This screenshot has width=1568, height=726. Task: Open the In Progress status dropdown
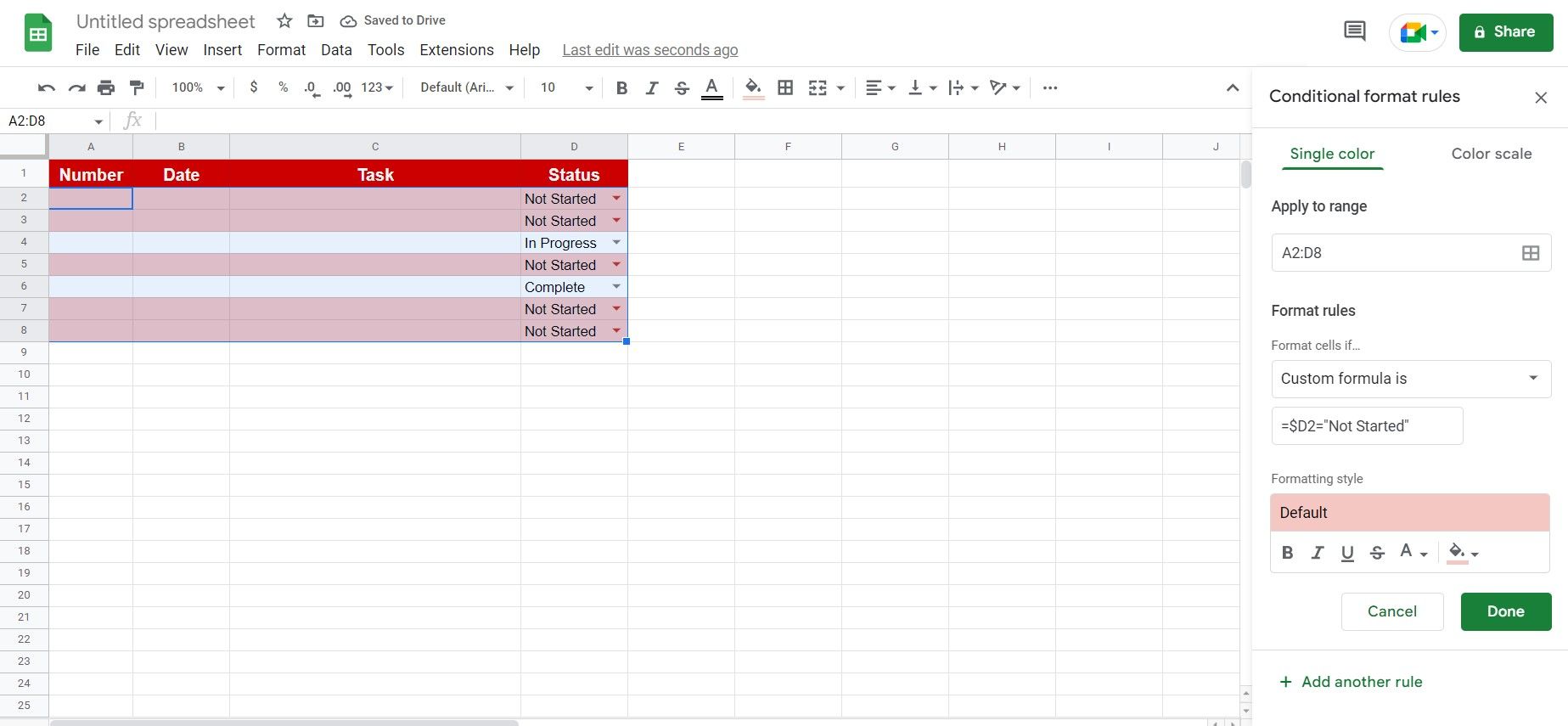click(x=616, y=243)
